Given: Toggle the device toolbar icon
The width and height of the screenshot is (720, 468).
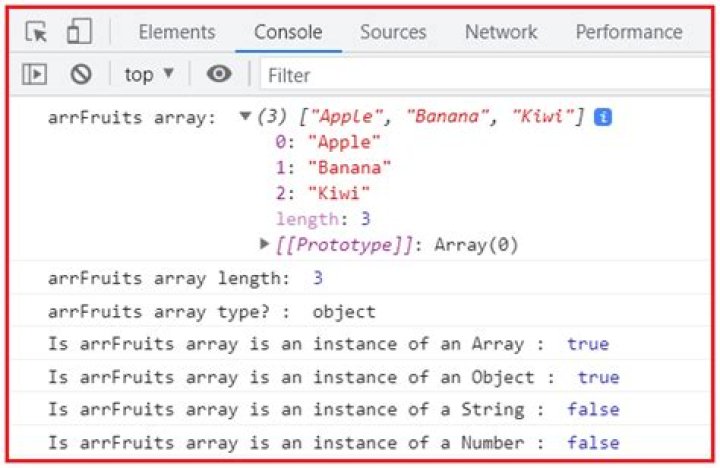Looking at the screenshot, I should coord(79,31).
